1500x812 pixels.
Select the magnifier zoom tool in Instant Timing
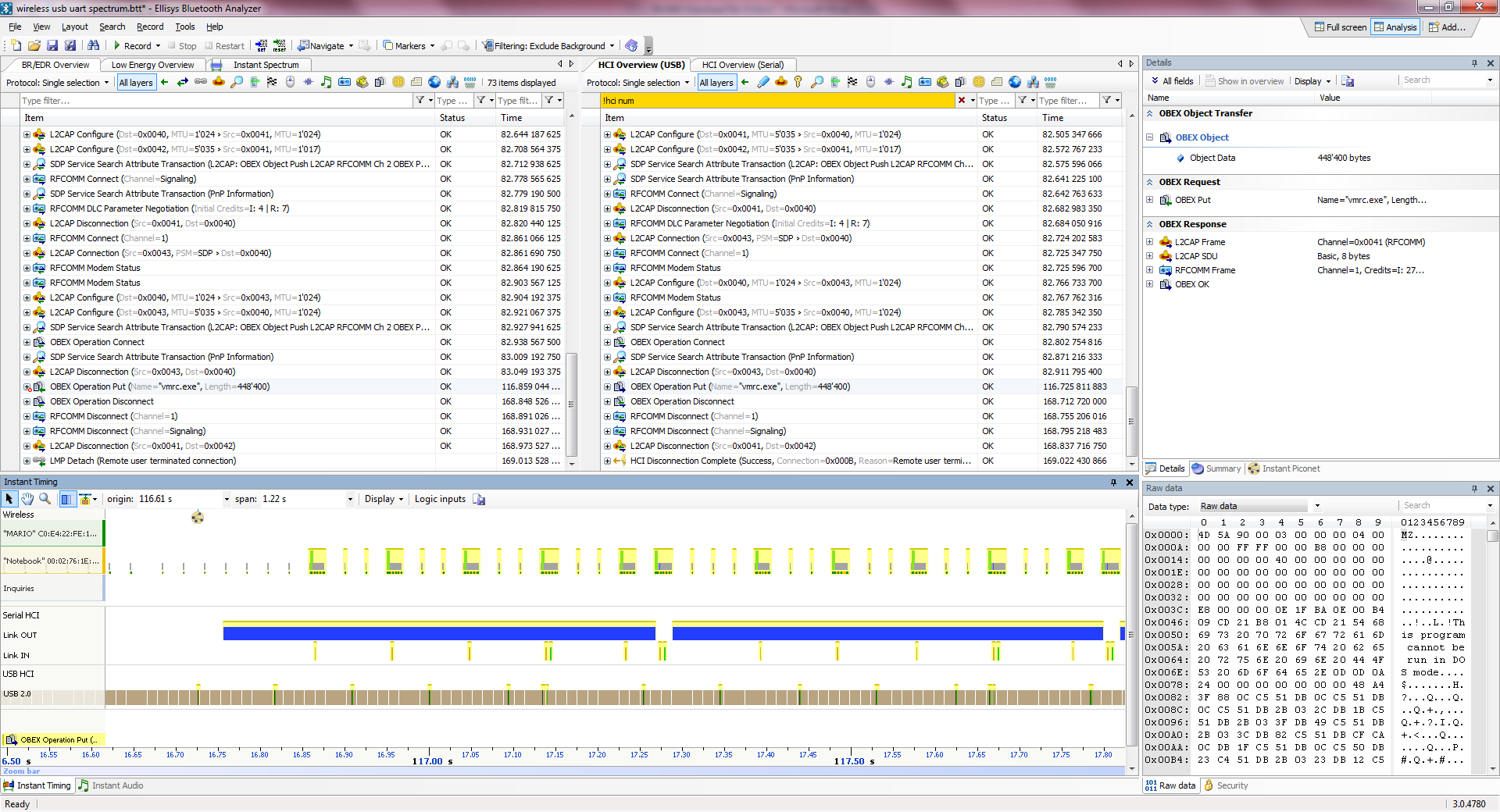click(45, 499)
